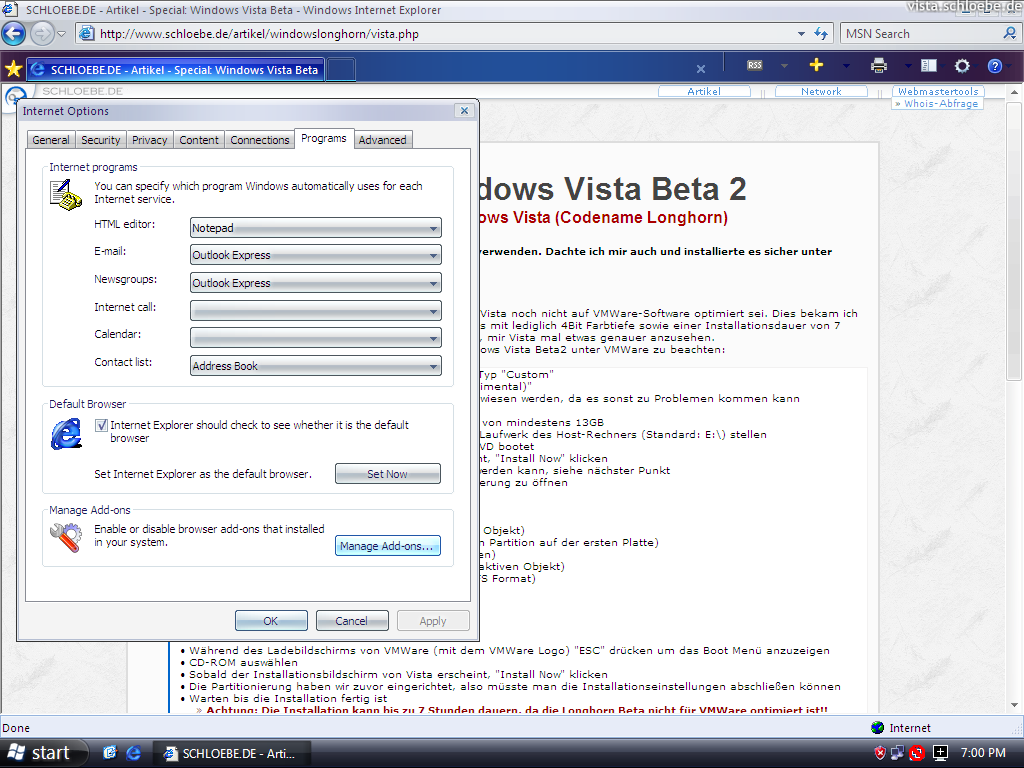Confirm the dialog with OK
Viewport: 1024px width, 768px height.
271,620
